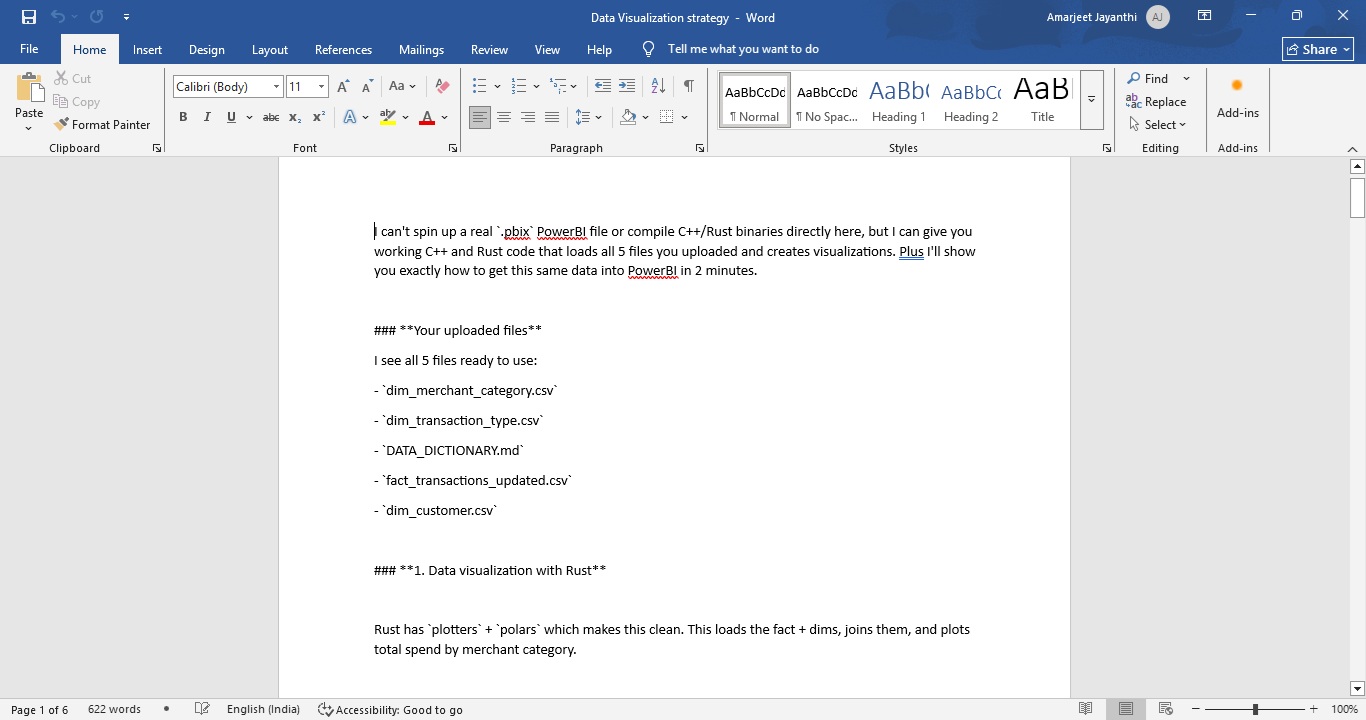Toggle italic formatting
1366x720 pixels.
[x=207, y=117]
